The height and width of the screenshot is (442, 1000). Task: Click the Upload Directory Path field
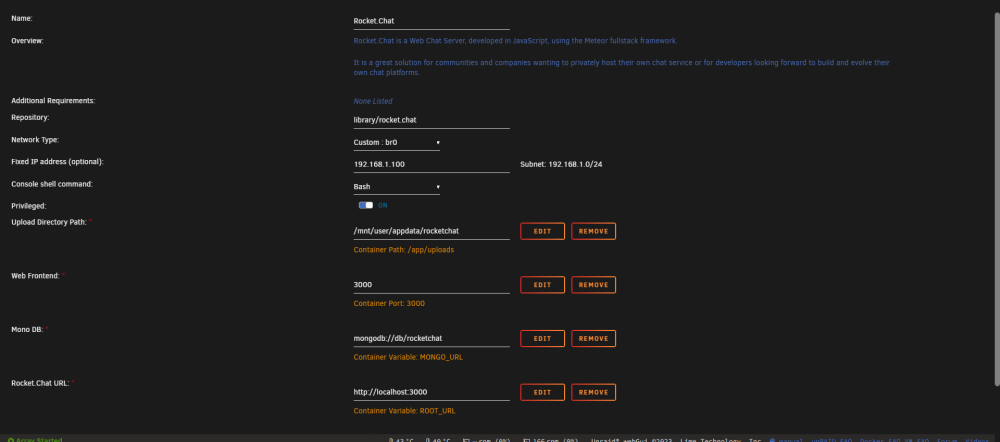(x=432, y=232)
